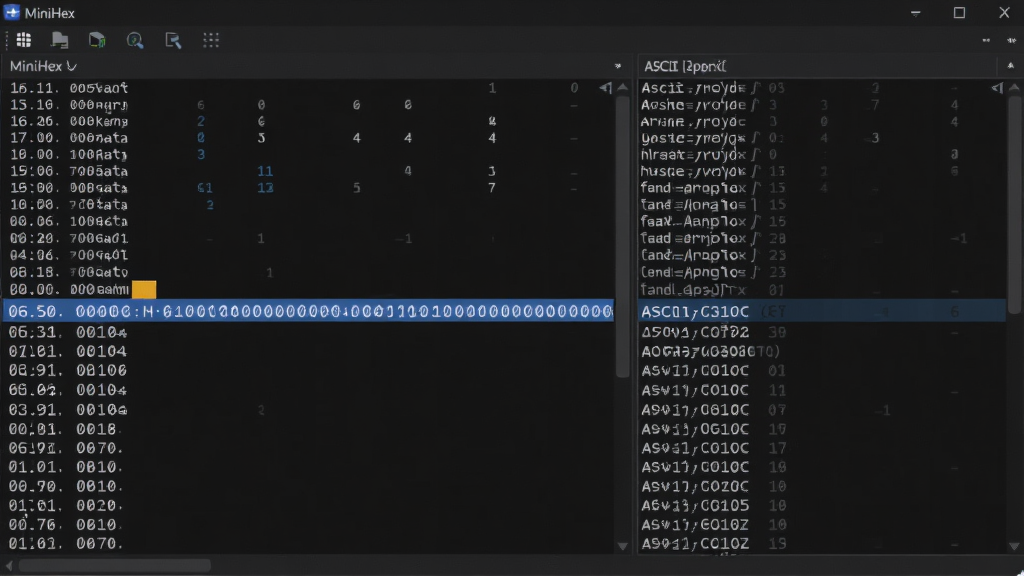Screen dimensions: 1024x576
Task: Click the ASCII panel header title
Action: coord(685,66)
